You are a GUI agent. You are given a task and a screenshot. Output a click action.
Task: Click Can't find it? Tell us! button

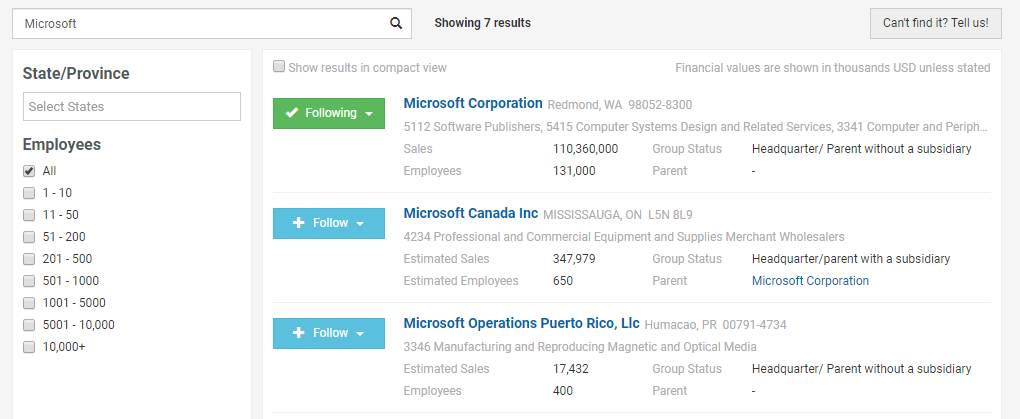click(935, 23)
